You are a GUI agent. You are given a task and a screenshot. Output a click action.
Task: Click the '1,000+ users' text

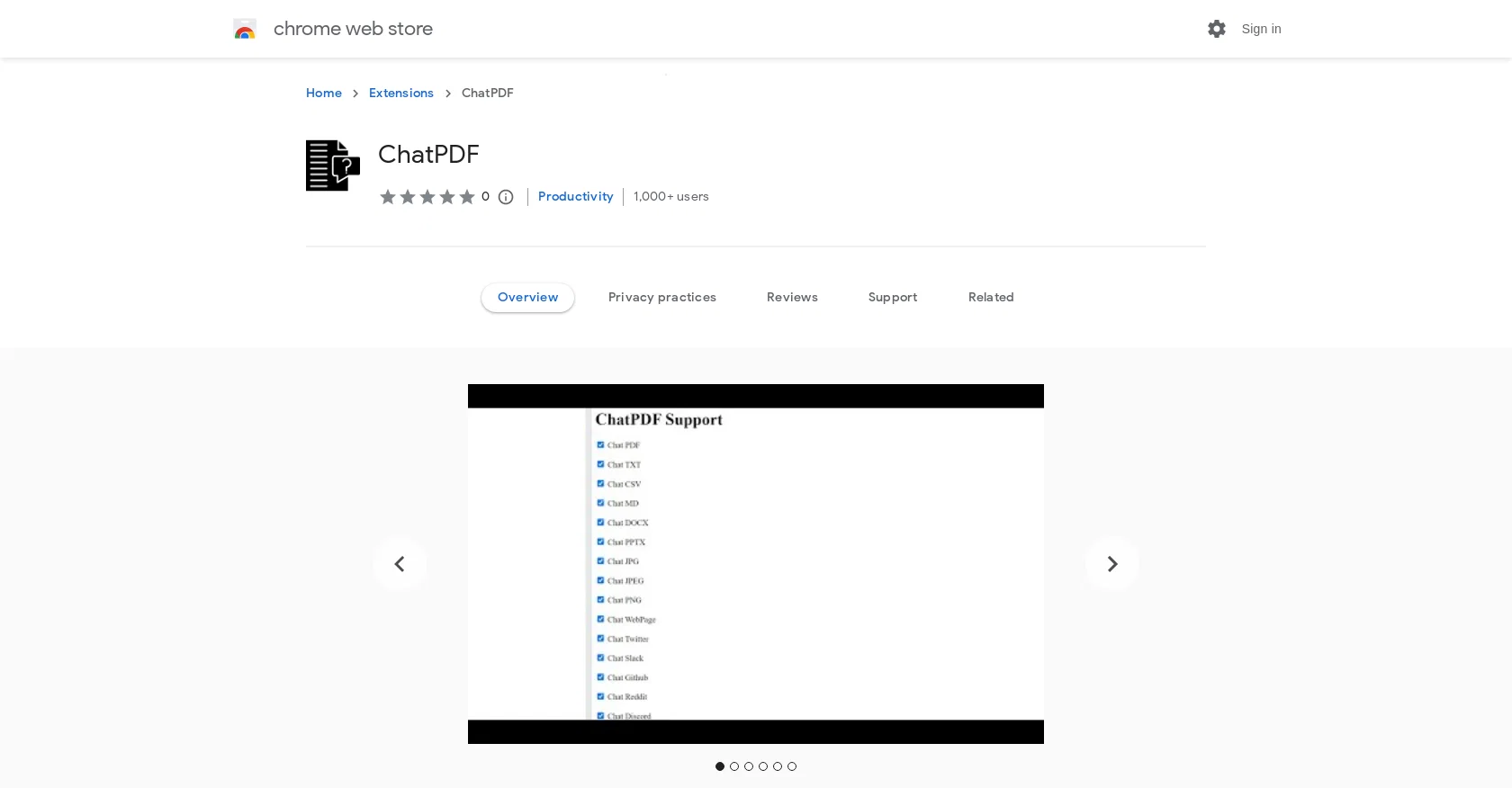click(x=671, y=196)
